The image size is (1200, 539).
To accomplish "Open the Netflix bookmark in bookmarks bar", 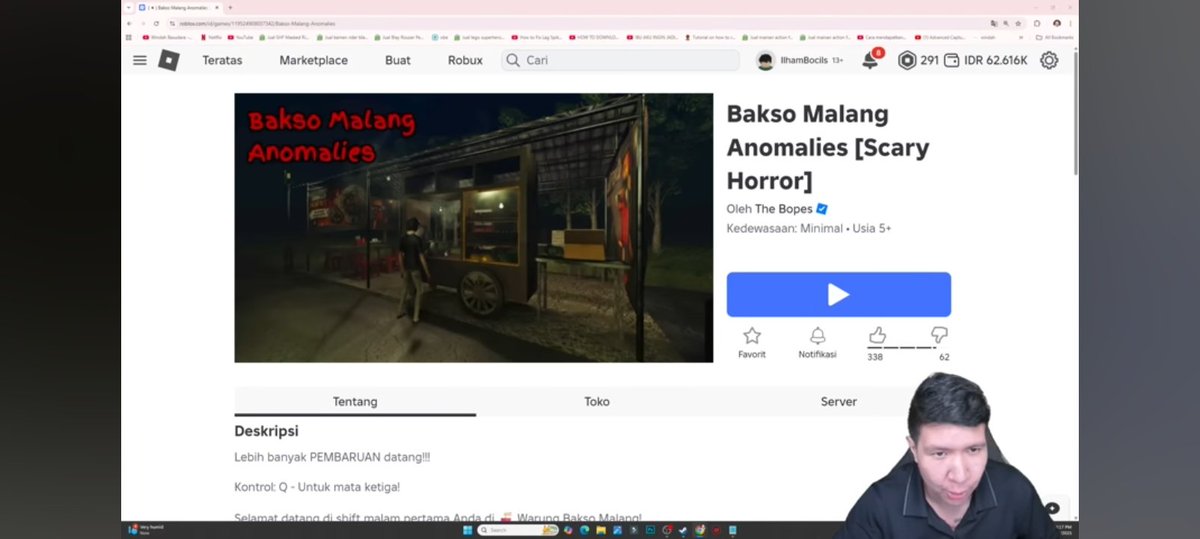I will (x=211, y=37).
